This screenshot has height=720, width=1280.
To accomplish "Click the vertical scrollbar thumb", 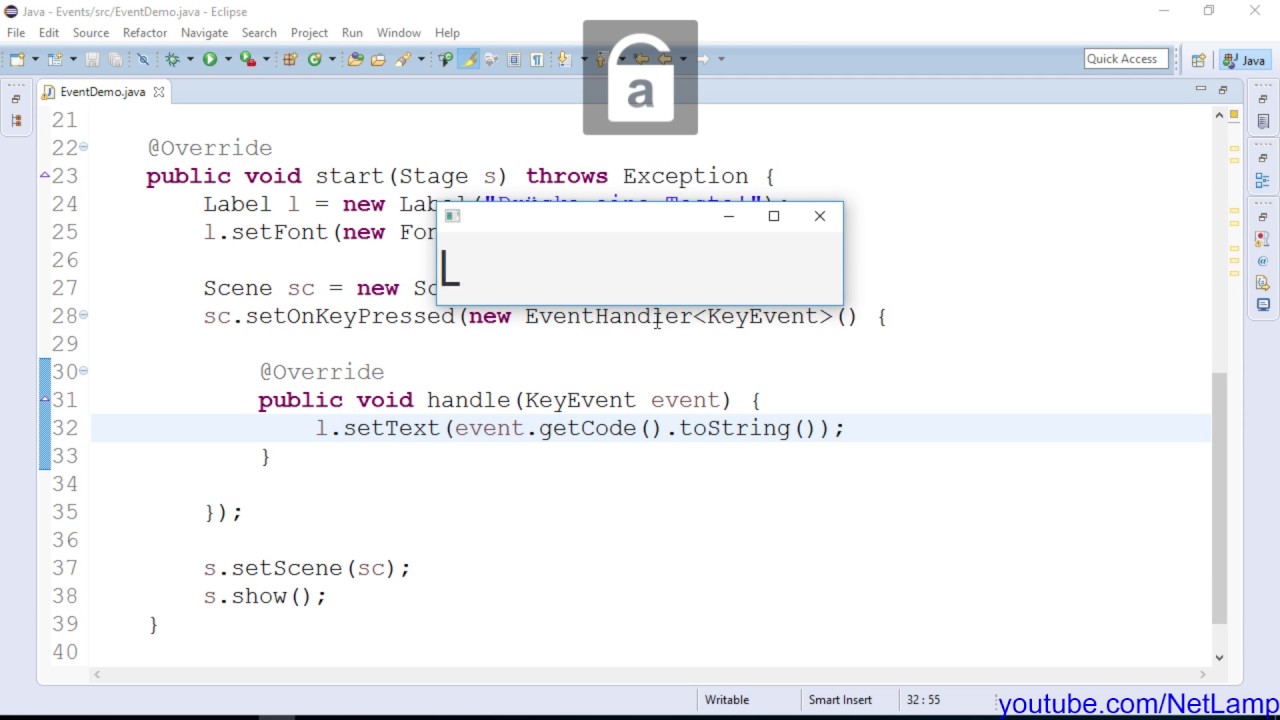I will (x=1219, y=498).
